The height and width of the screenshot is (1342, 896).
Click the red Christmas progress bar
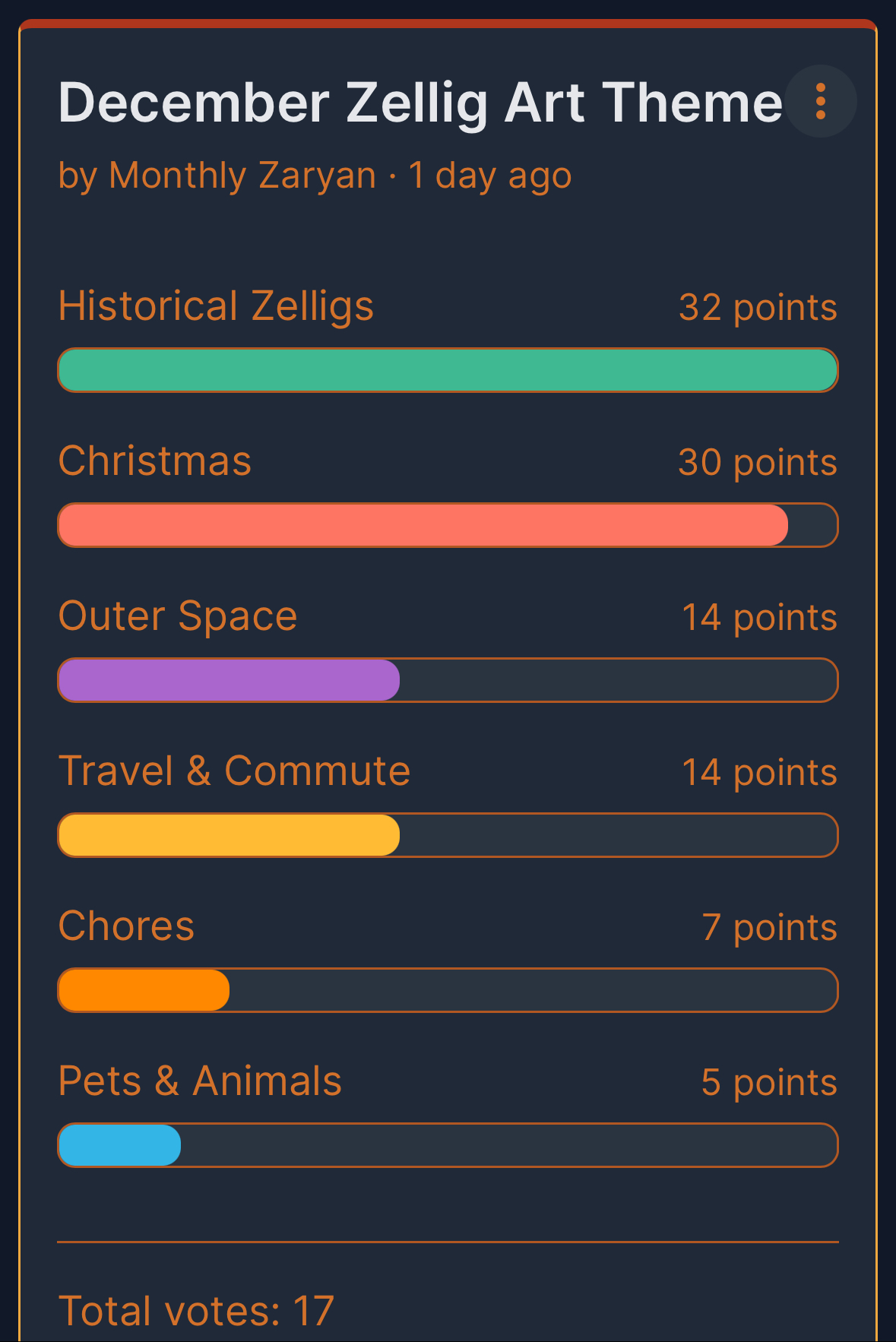[x=423, y=525]
